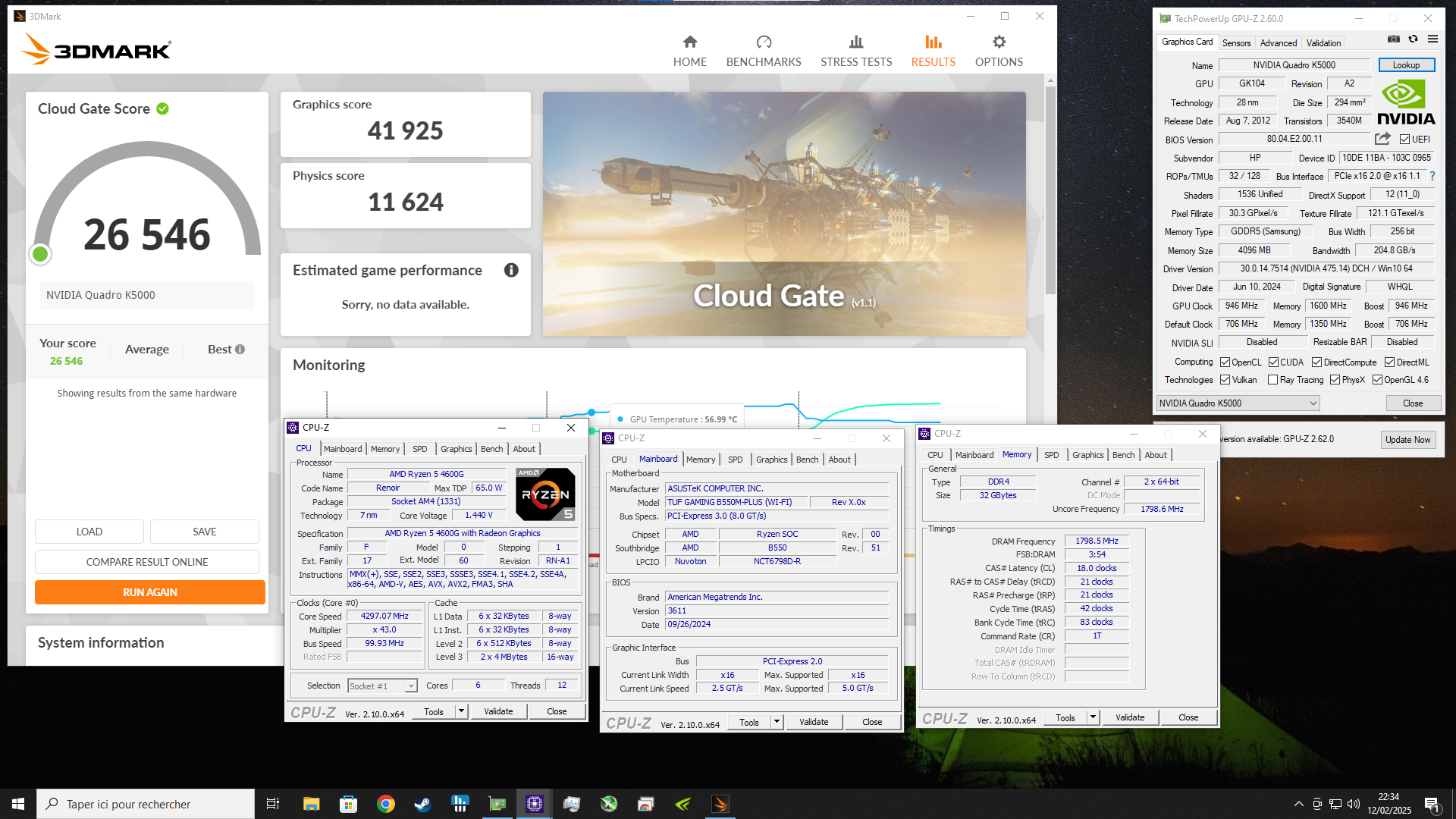Toggle the OpenGL 4.6 checkbox

click(x=1377, y=380)
